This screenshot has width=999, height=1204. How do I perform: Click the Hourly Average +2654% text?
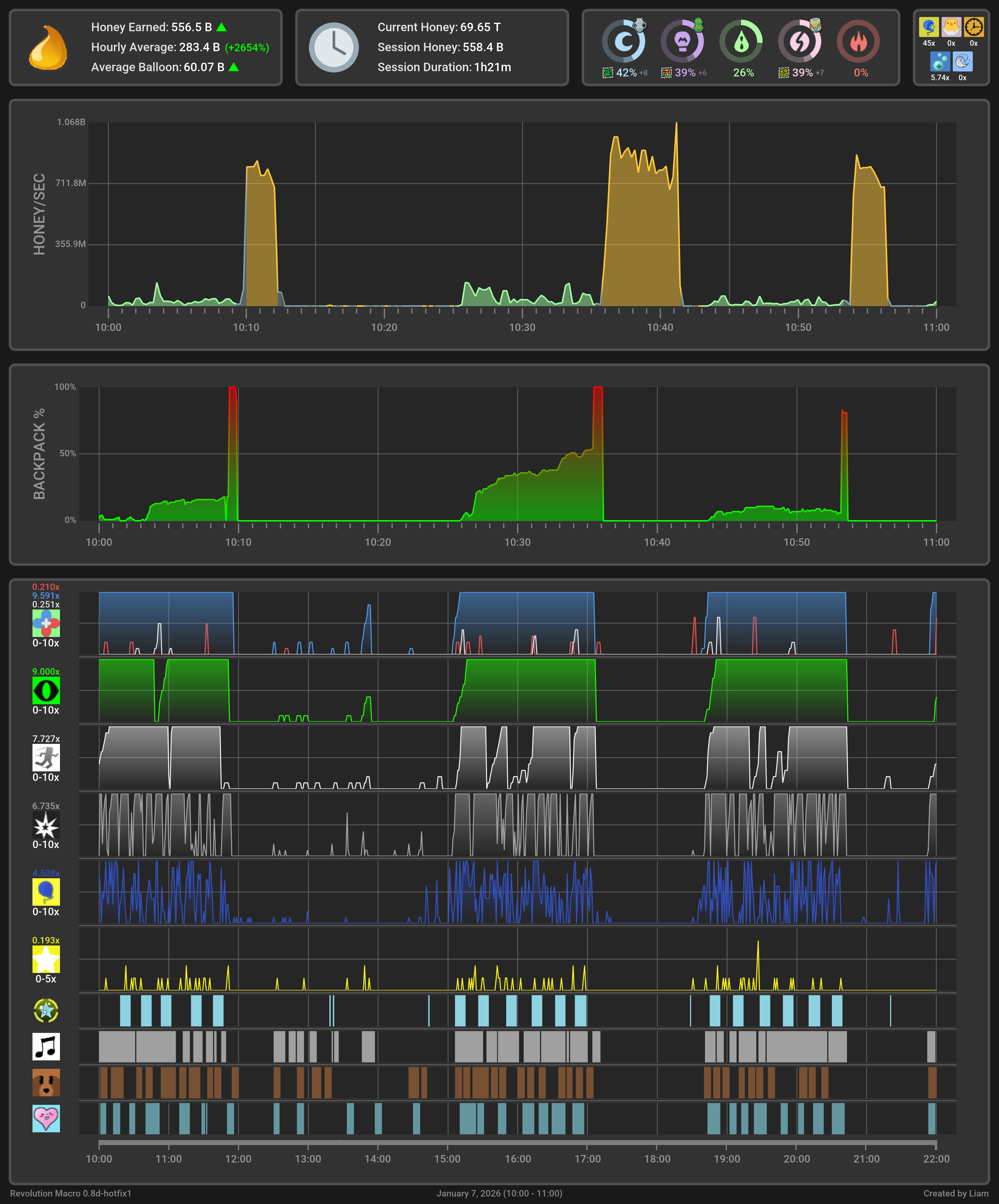247,48
